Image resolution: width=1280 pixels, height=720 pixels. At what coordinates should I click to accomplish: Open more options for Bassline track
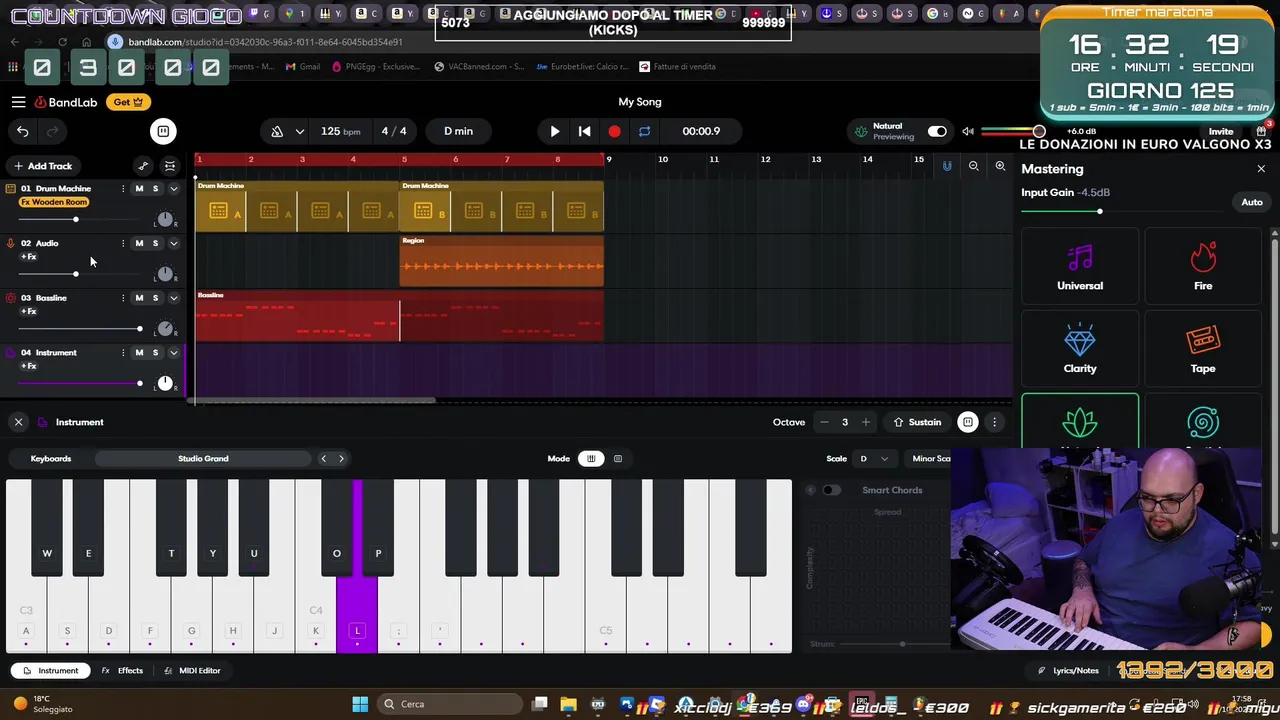coord(123,298)
